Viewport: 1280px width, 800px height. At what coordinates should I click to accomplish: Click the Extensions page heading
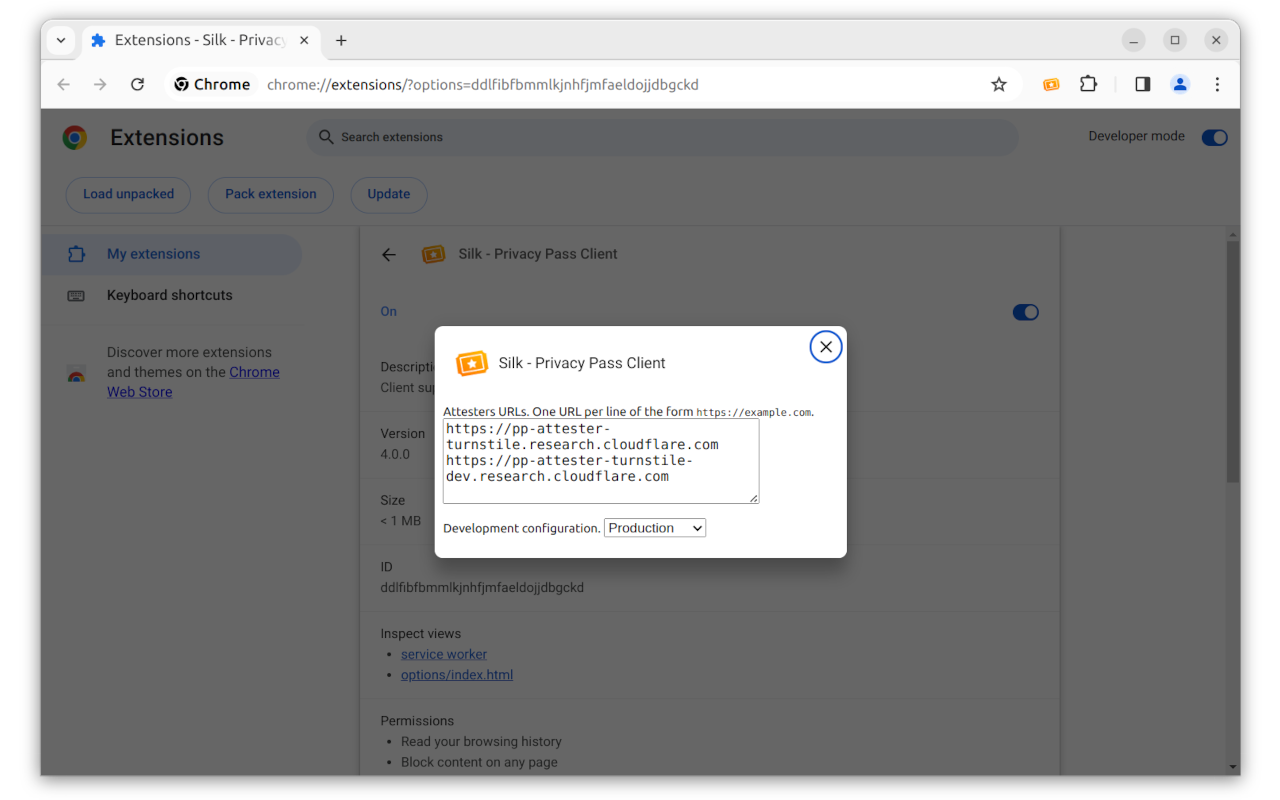167,138
